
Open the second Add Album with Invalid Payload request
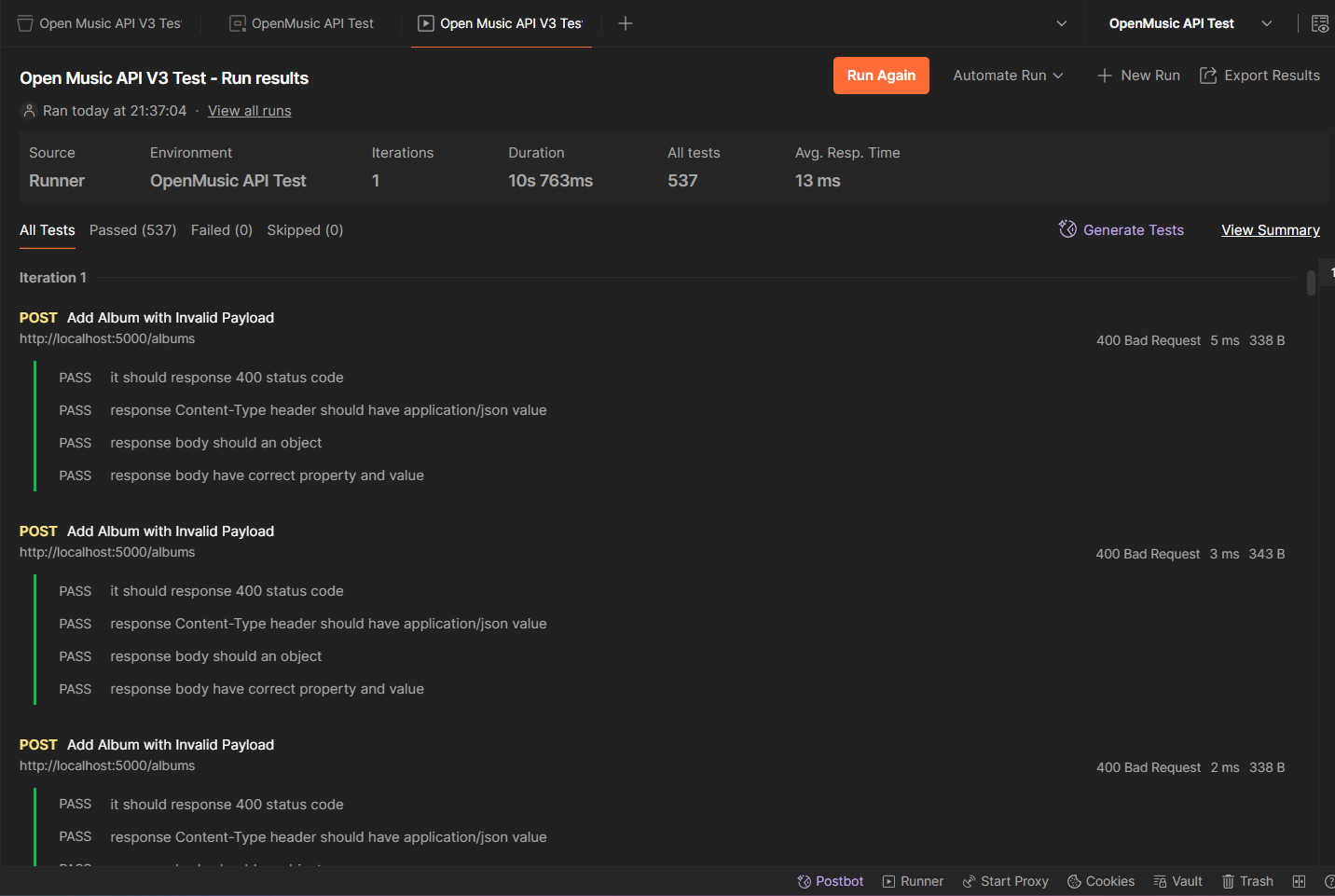(171, 531)
